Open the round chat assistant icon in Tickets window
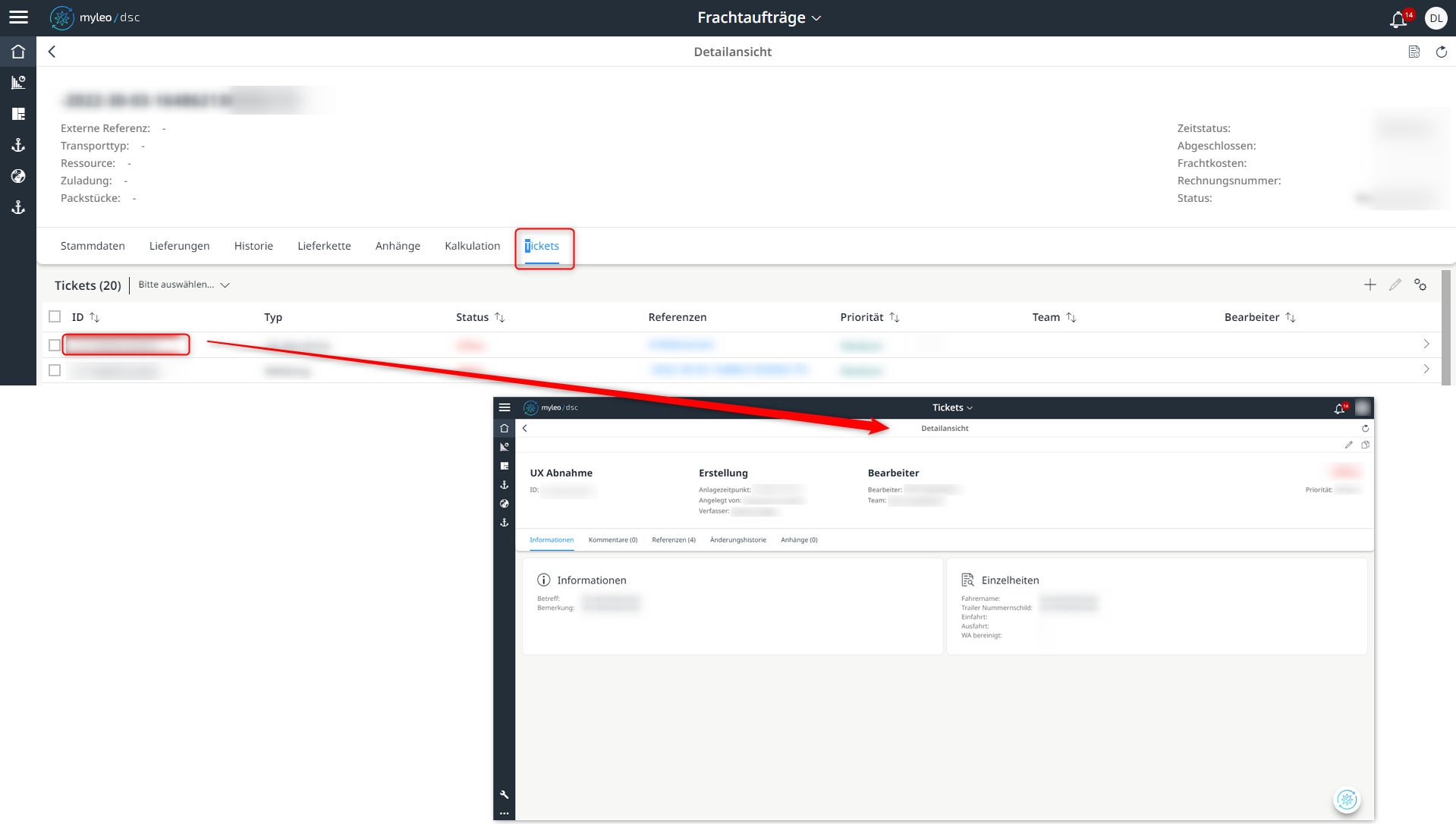Screen dimensions: 1456x824 [1347, 800]
